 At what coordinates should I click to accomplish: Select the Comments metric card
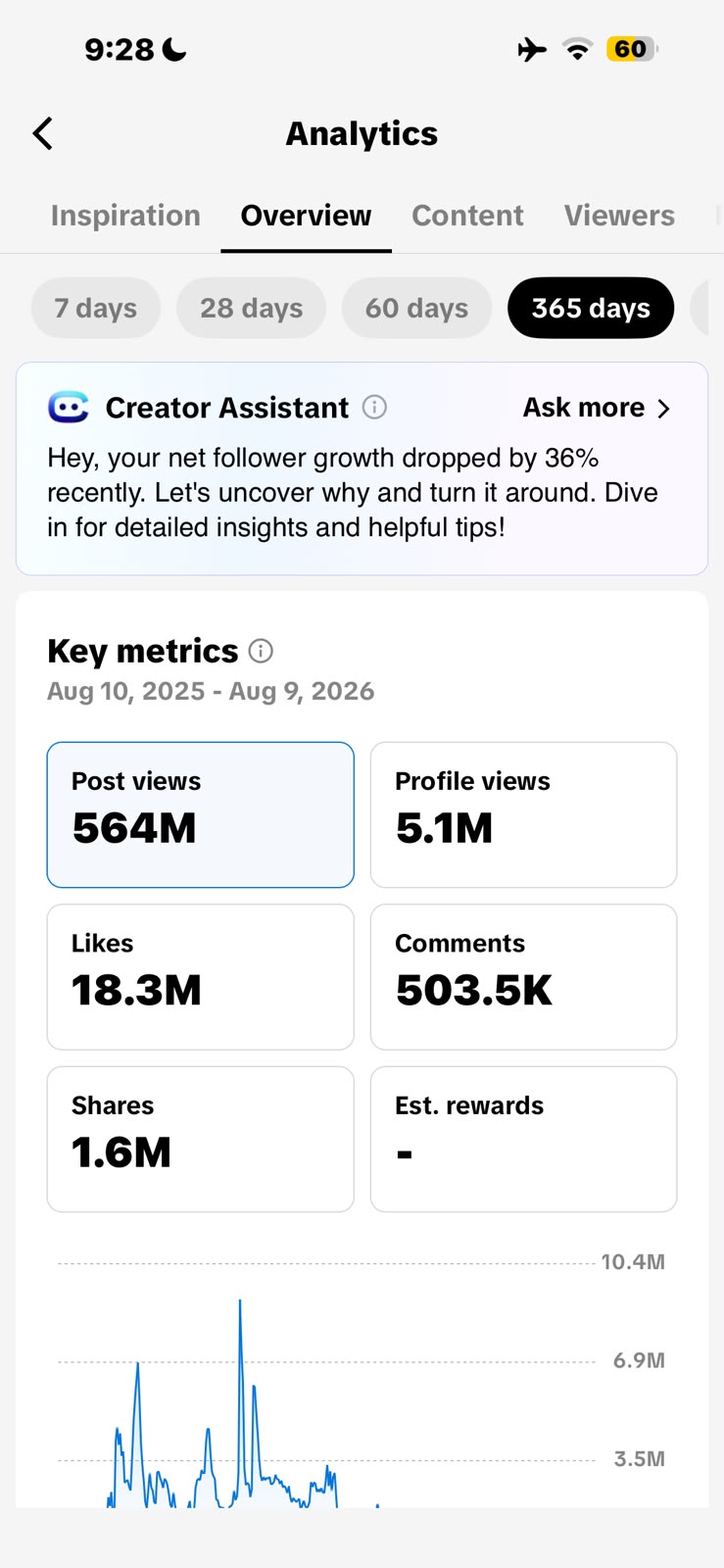[x=523, y=977]
